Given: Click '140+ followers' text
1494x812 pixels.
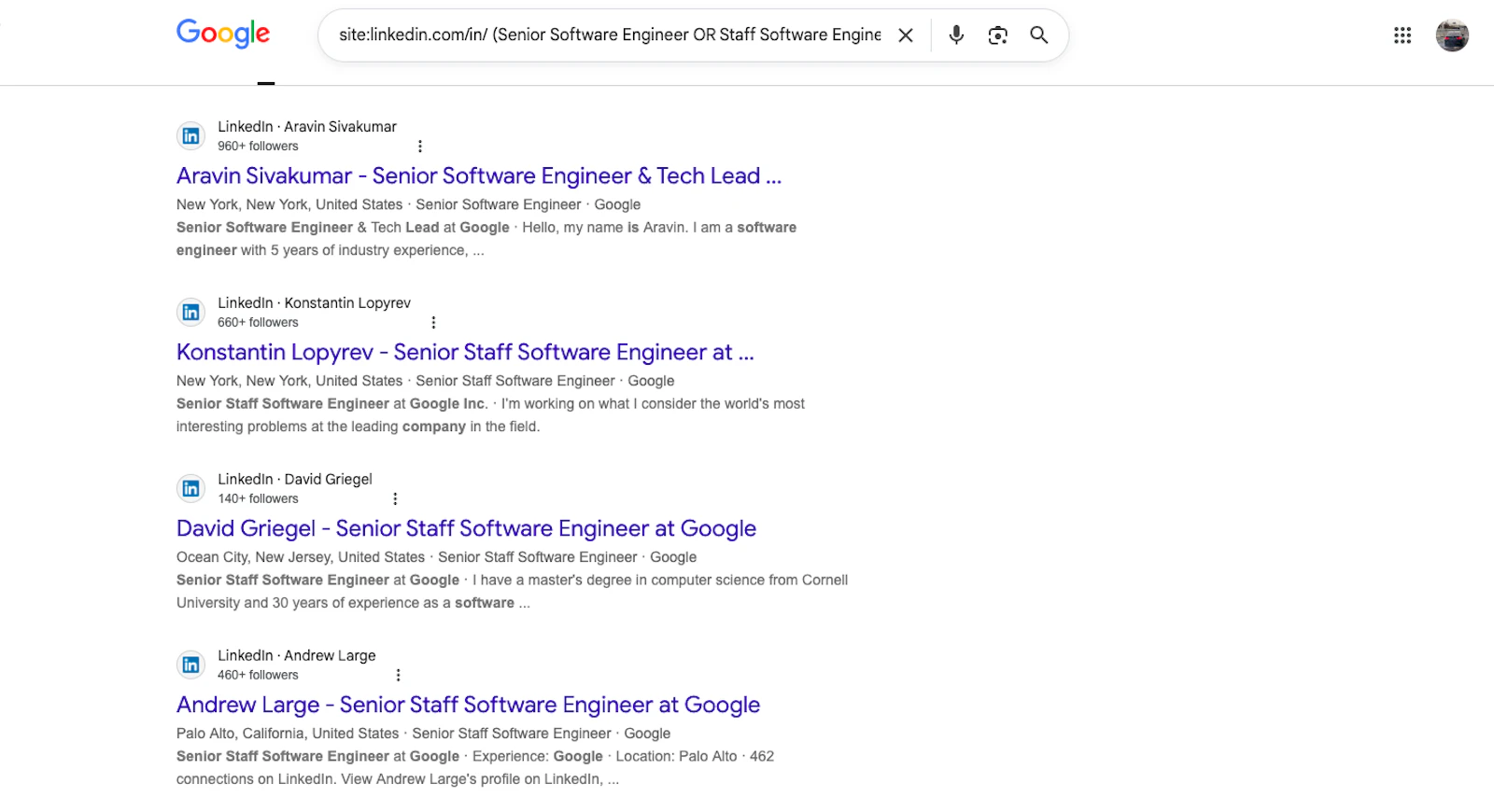Looking at the screenshot, I should (x=258, y=499).
